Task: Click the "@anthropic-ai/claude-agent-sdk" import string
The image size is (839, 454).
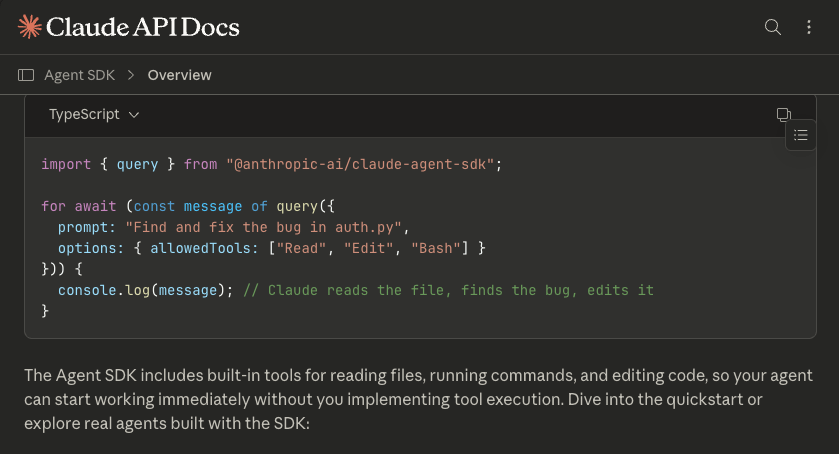Action: (x=360, y=164)
